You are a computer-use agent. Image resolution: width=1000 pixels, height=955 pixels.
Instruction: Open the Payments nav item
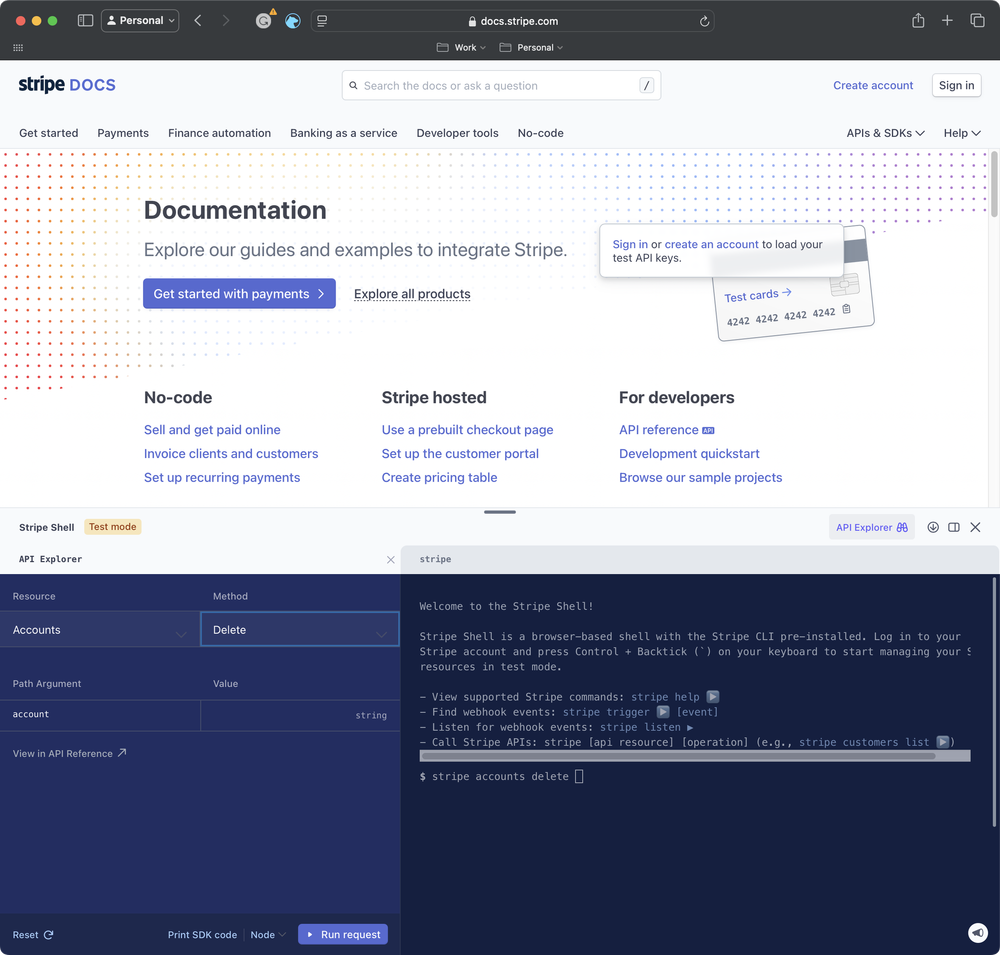click(123, 133)
